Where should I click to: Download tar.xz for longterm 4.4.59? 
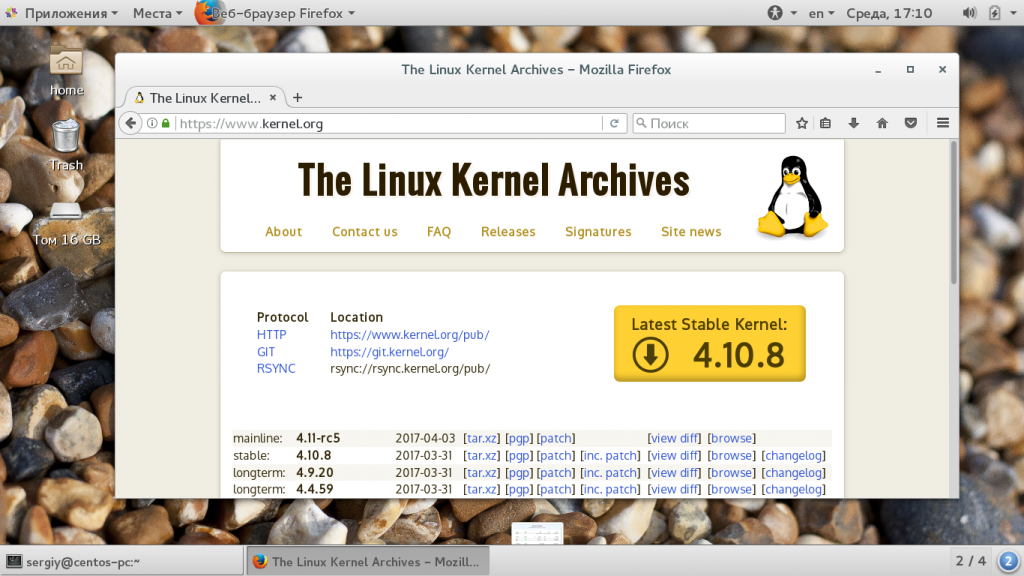pyautogui.click(x=482, y=489)
